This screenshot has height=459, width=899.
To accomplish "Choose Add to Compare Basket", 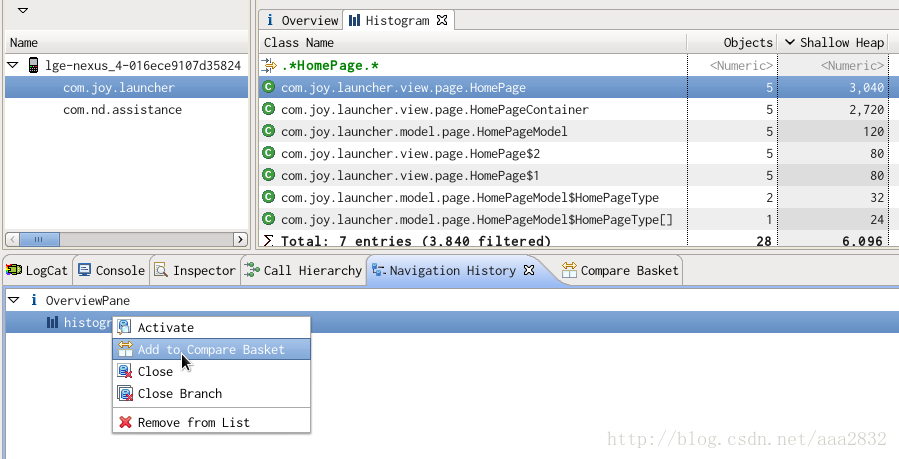I will [x=212, y=349].
